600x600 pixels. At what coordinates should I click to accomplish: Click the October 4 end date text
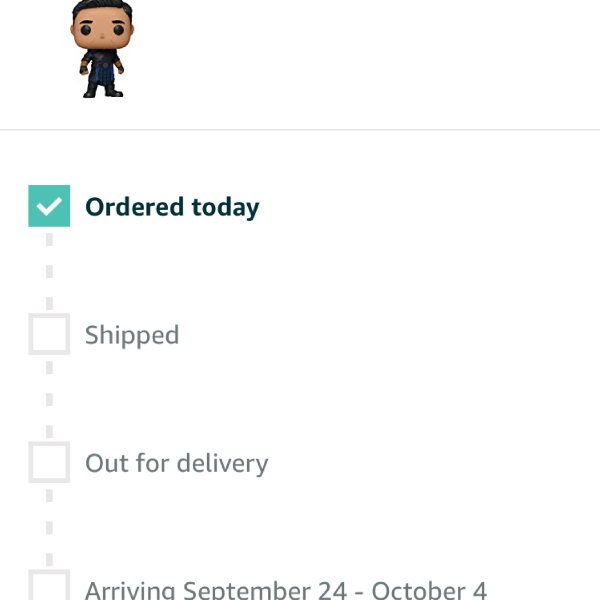tap(429, 590)
